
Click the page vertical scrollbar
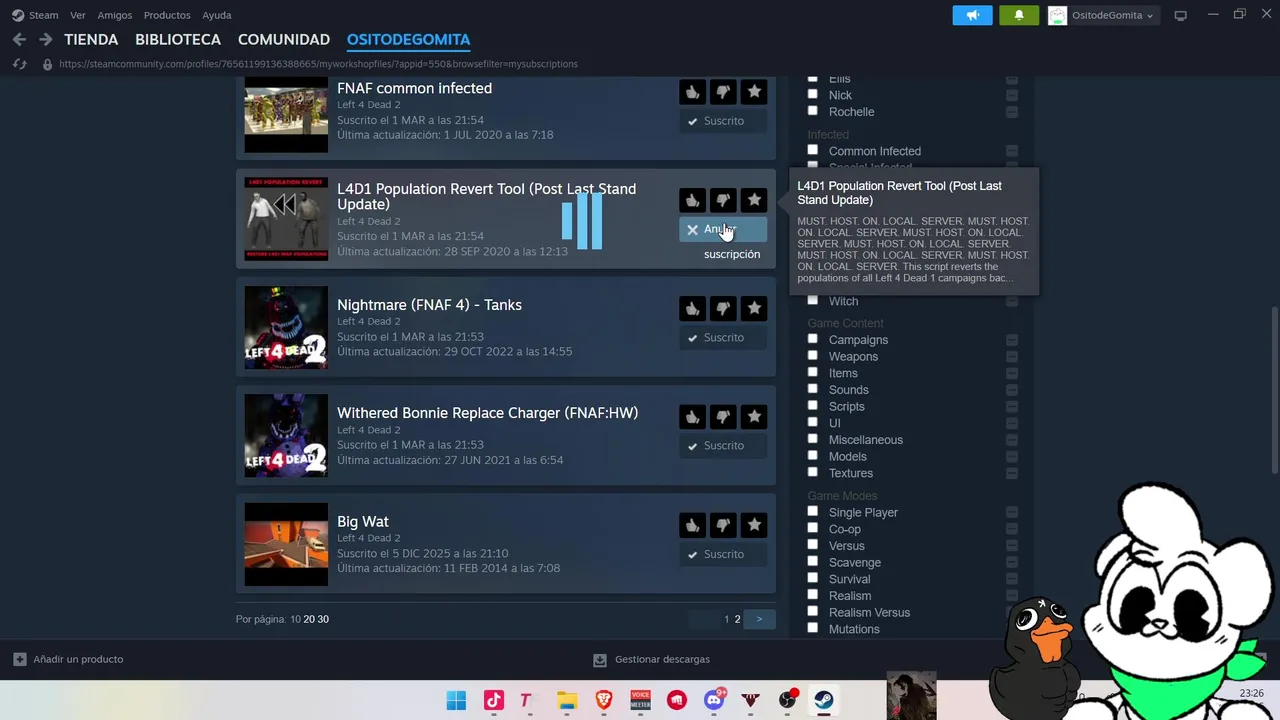click(1274, 390)
